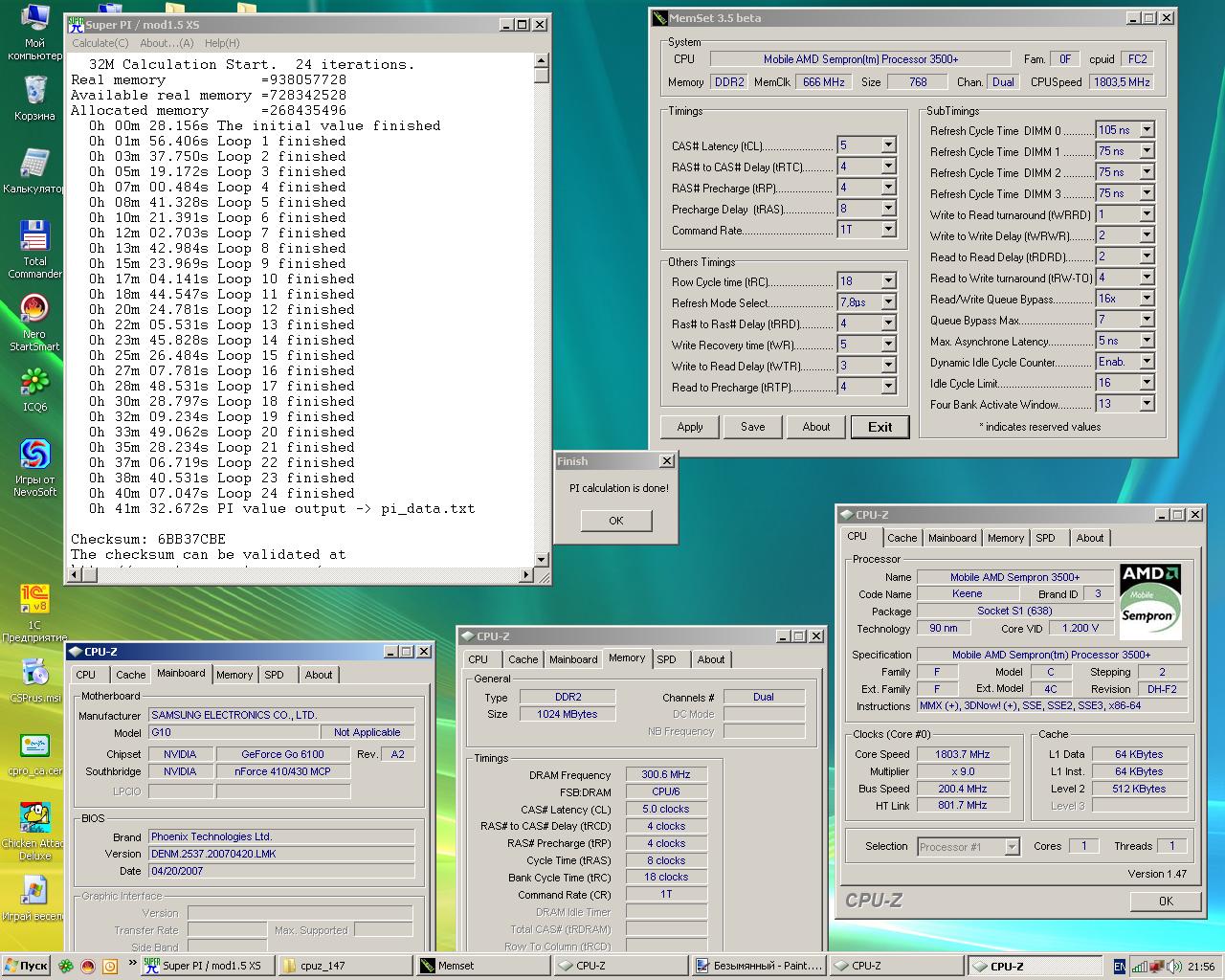Open About tab in middle CPU-Z window
Viewport: 1225px width, 980px height.
click(711, 659)
